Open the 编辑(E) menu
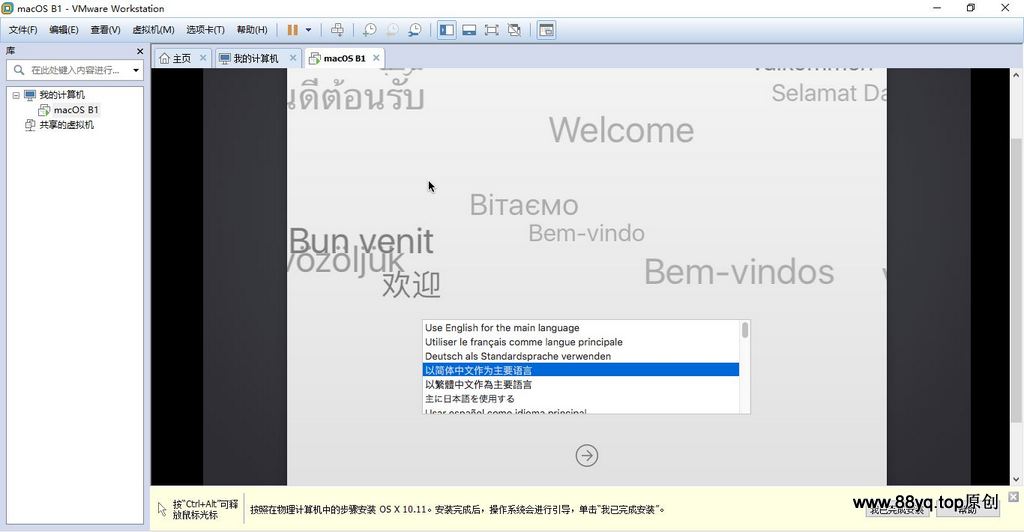1024x532 pixels. tap(63, 30)
